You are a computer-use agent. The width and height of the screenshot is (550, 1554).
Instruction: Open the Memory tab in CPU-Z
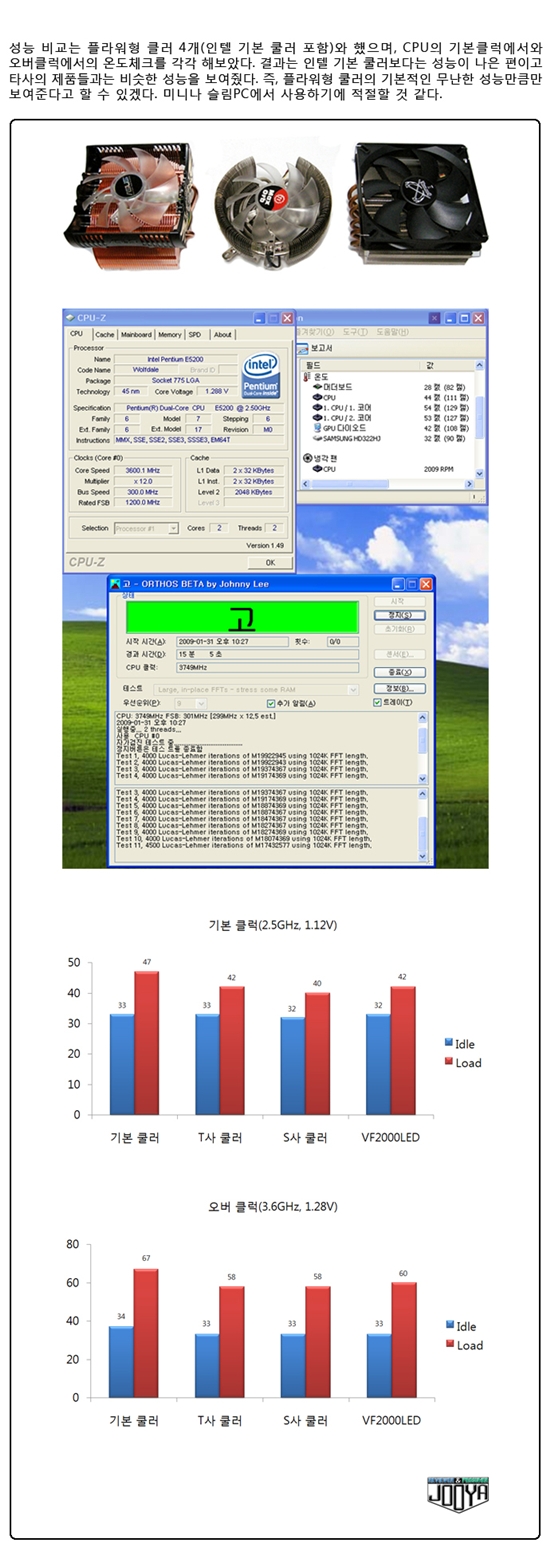point(169,335)
